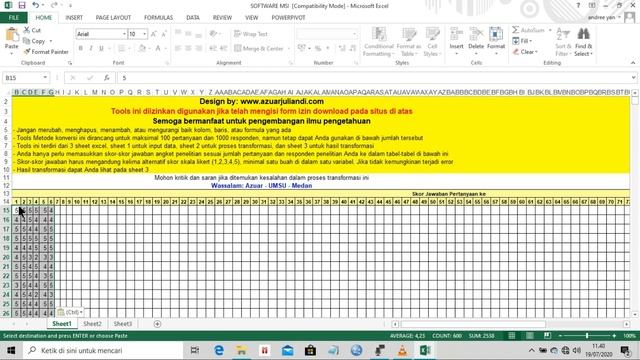
Task: Click zoom in plus button
Action: pyautogui.click(x=614, y=336)
